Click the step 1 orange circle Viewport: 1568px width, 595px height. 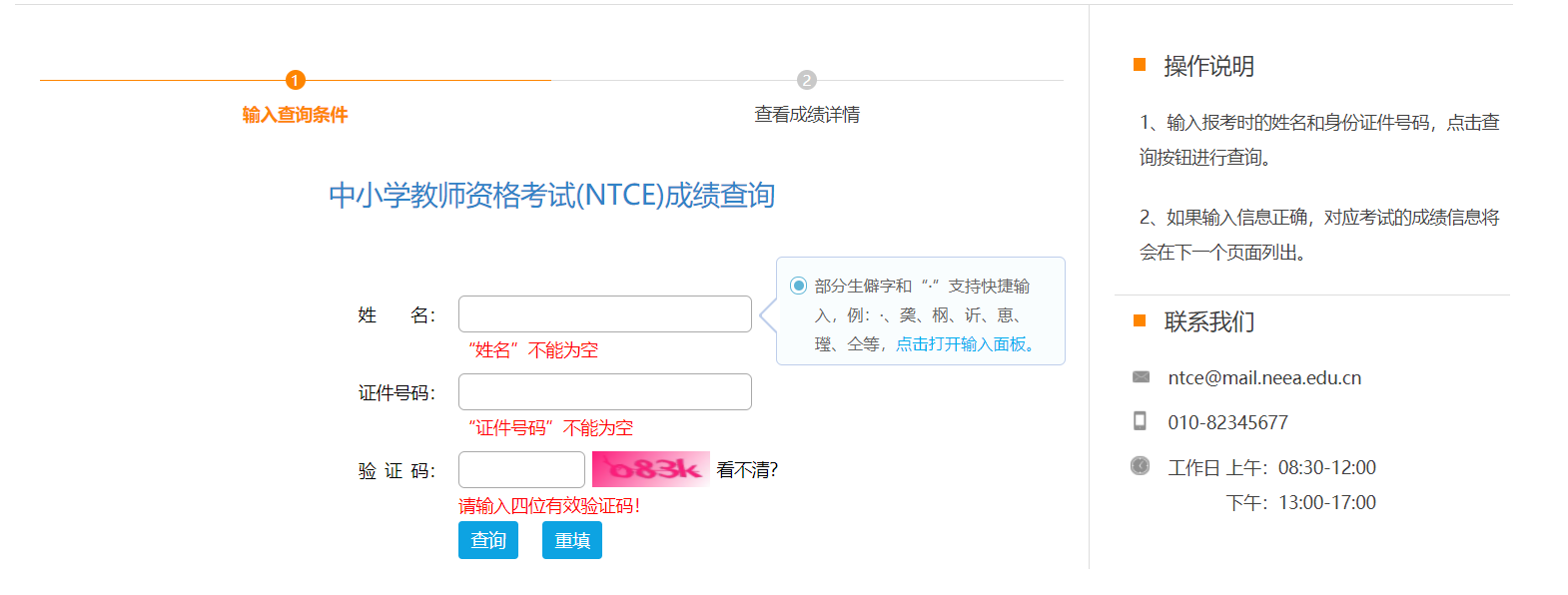[295, 80]
